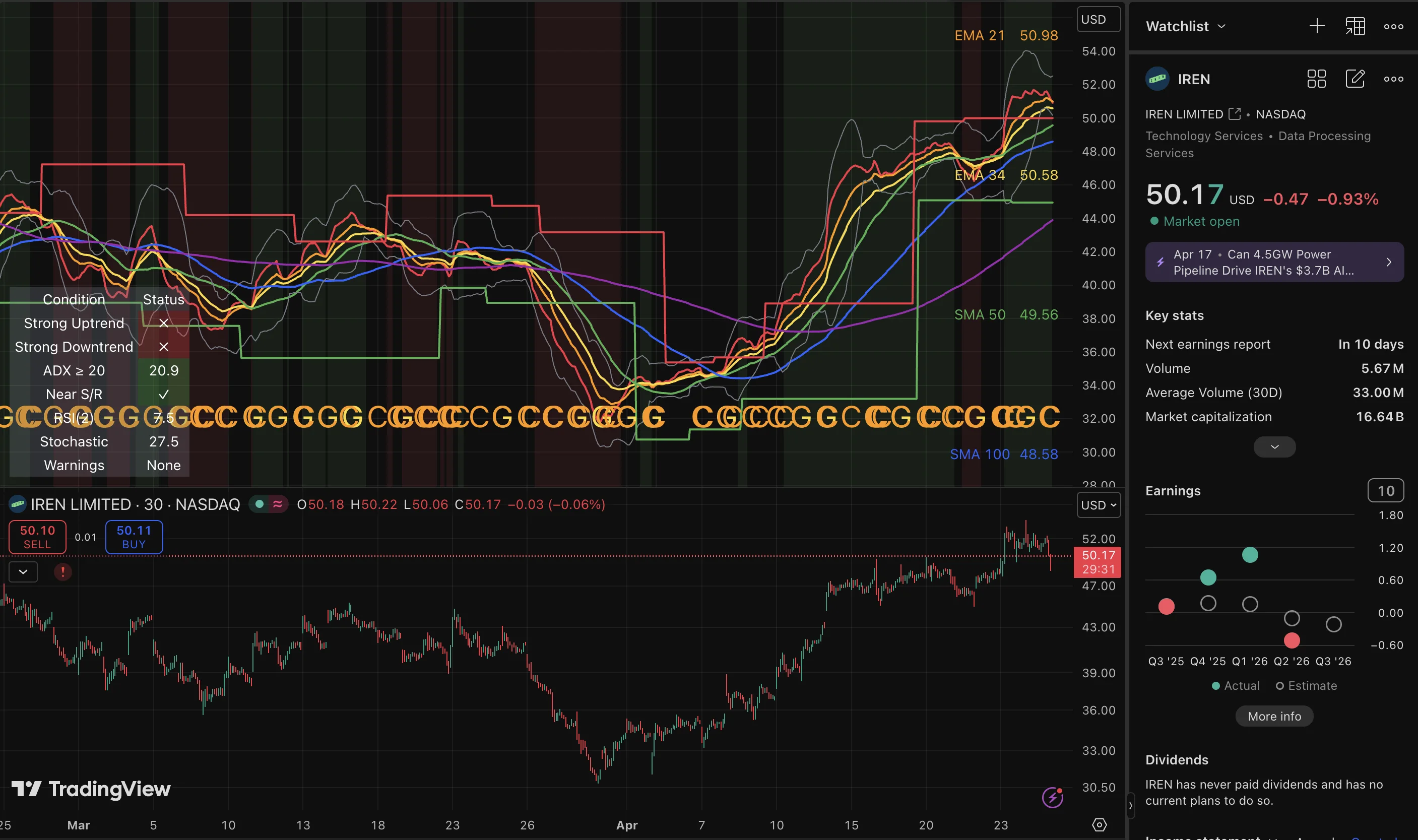Image resolution: width=1418 pixels, height=840 pixels.
Task: Click the pink approximate-data icon in legend
Action: click(277, 504)
